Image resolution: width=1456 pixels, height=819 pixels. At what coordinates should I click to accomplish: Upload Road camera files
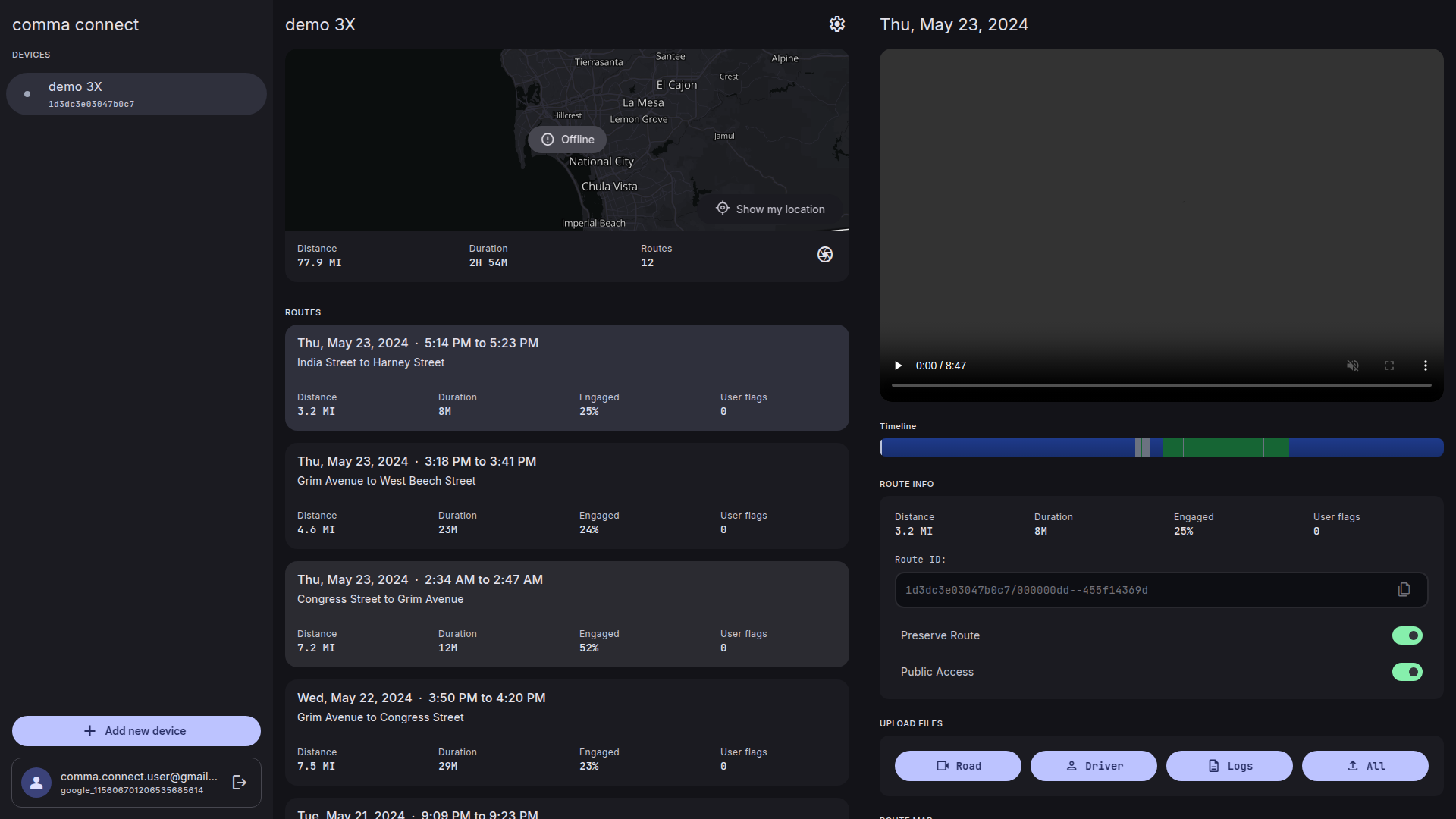958,766
